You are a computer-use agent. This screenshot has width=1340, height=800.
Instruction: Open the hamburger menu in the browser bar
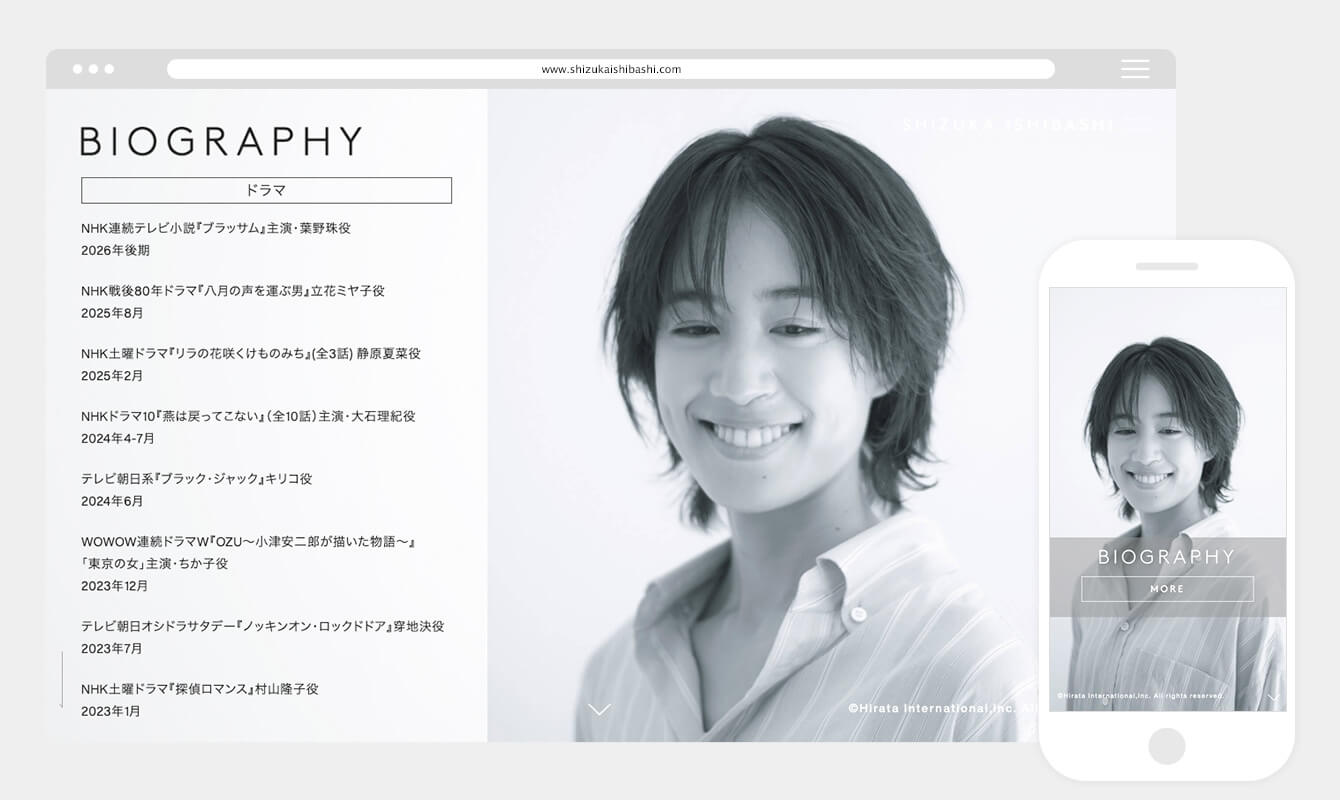click(x=1134, y=69)
